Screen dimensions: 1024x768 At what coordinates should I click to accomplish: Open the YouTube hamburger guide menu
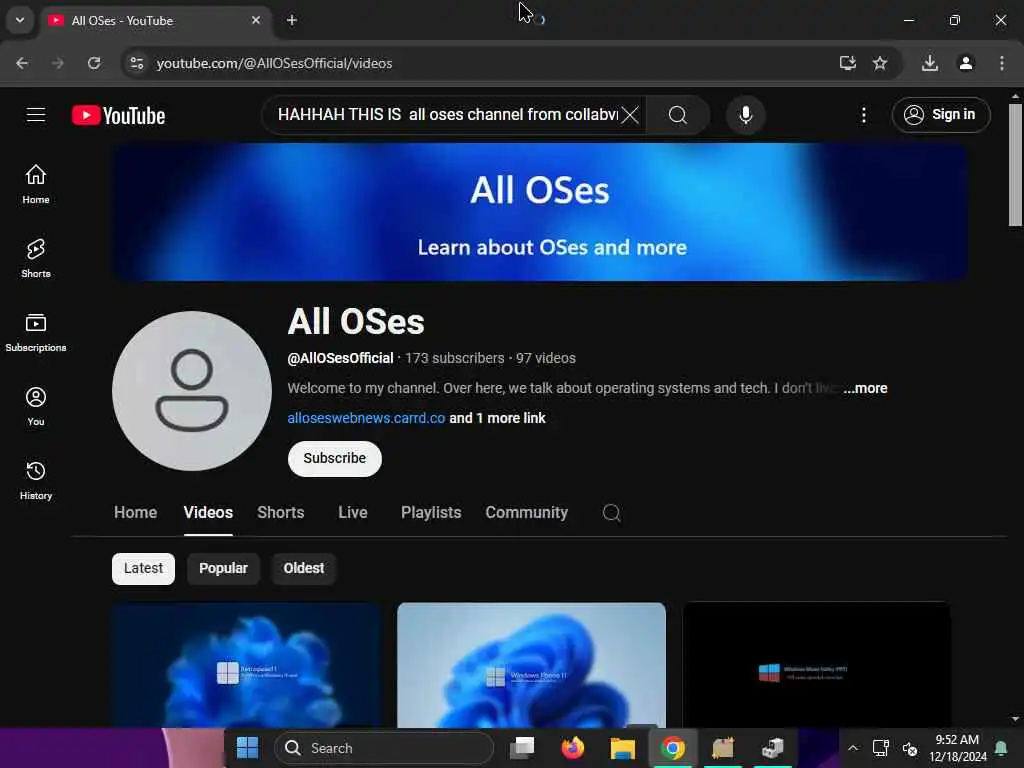pyautogui.click(x=36, y=115)
